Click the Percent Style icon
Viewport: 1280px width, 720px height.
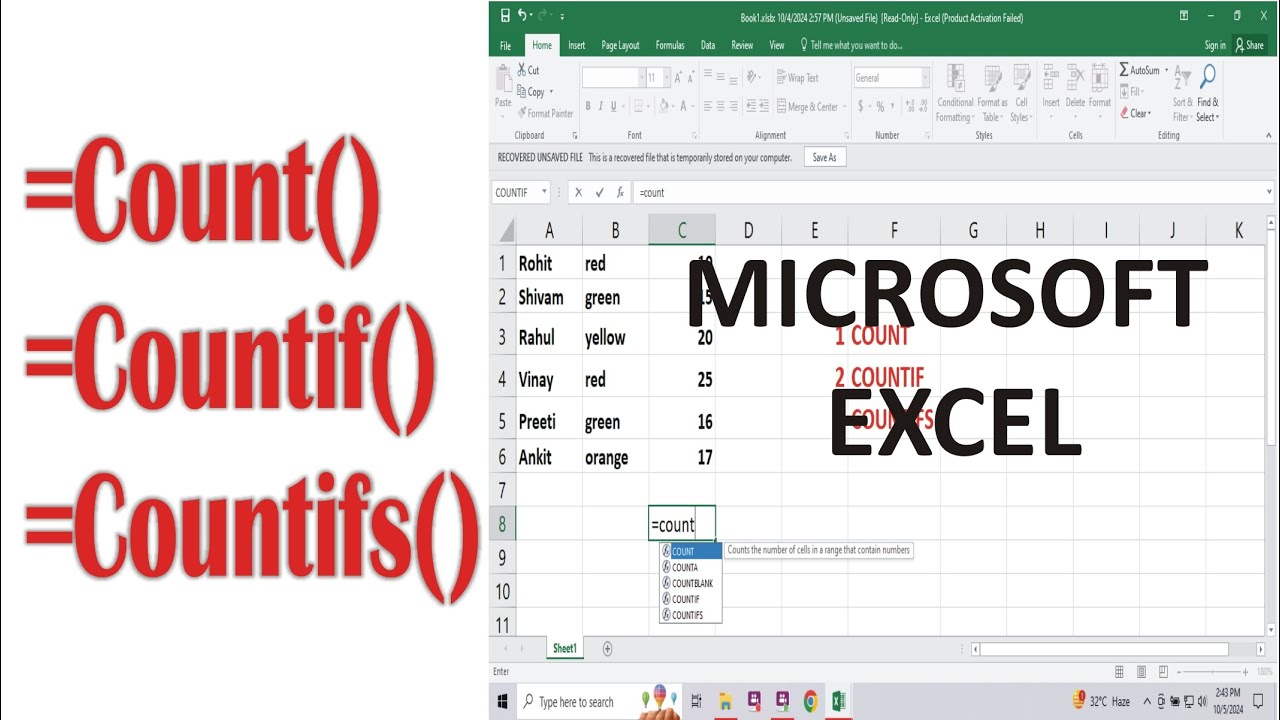[x=880, y=106]
